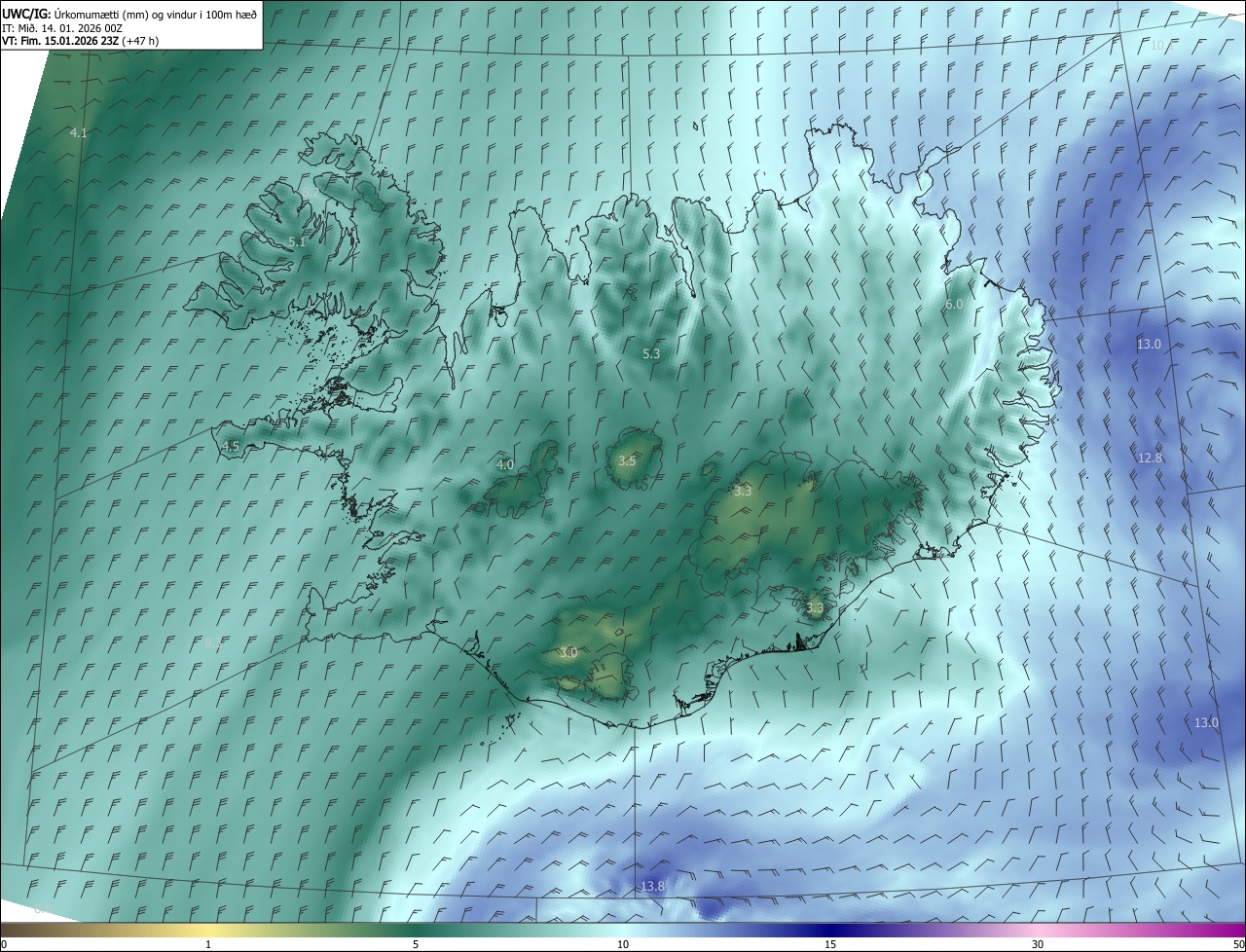Click the '6.0' value in east Iceland
The width and height of the screenshot is (1246, 952).
954,305
